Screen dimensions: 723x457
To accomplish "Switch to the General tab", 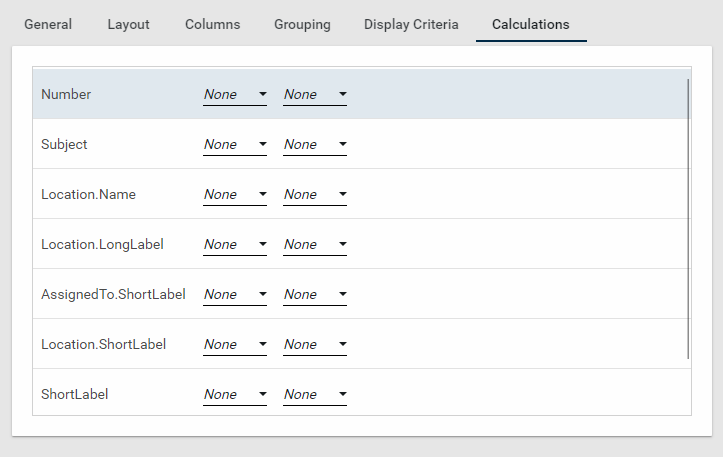I will coord(48,24).
